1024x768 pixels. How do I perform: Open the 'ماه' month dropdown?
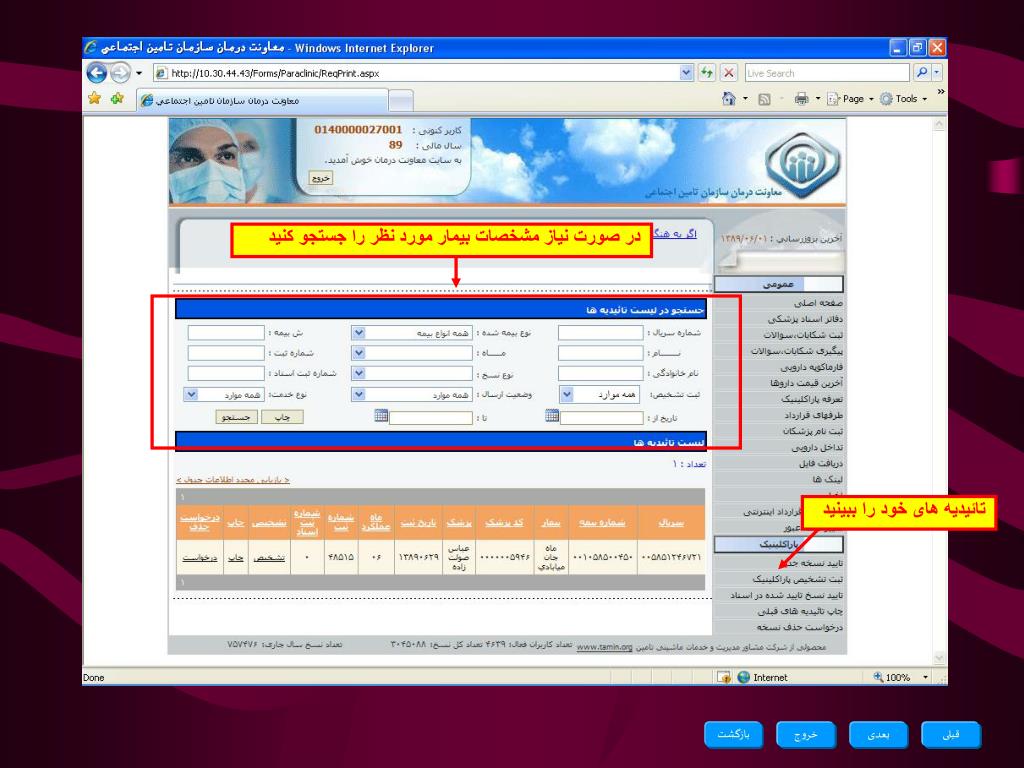click(x=359, y=353)
